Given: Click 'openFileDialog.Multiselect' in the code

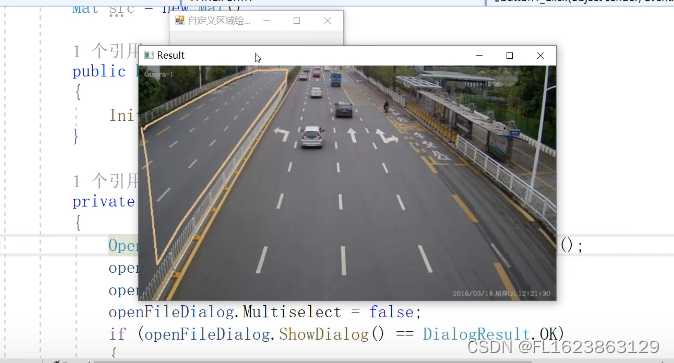Looking at the screenshot, I should [225, 311].
